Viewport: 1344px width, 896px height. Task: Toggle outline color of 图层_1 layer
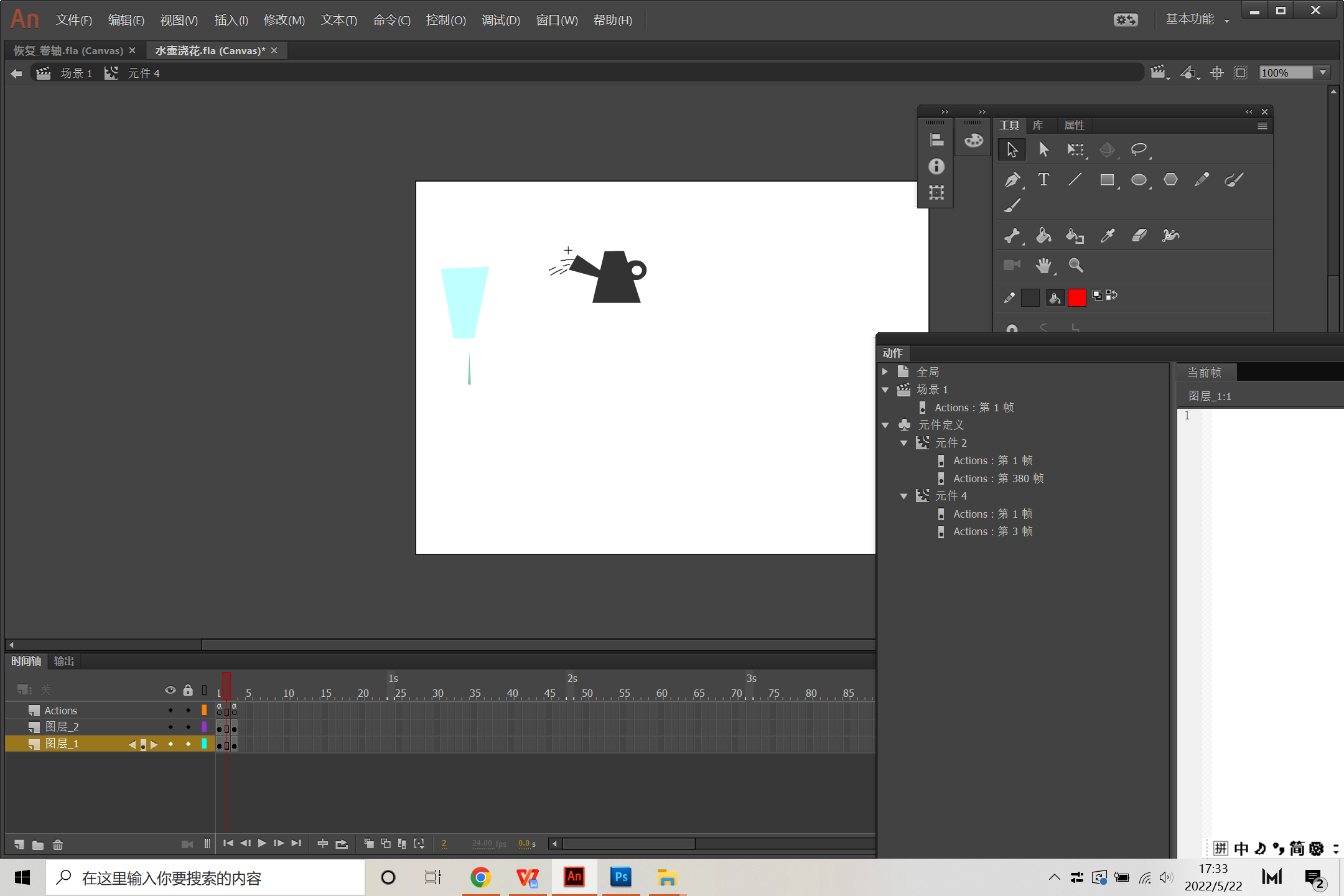204,744
